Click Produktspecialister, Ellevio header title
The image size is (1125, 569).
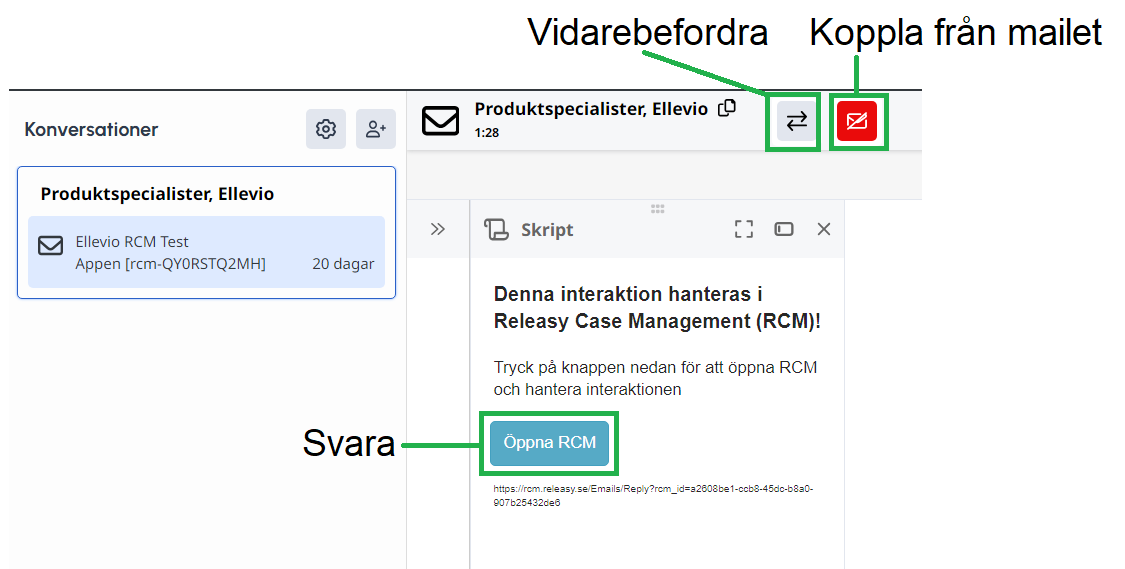click(591, 109)
